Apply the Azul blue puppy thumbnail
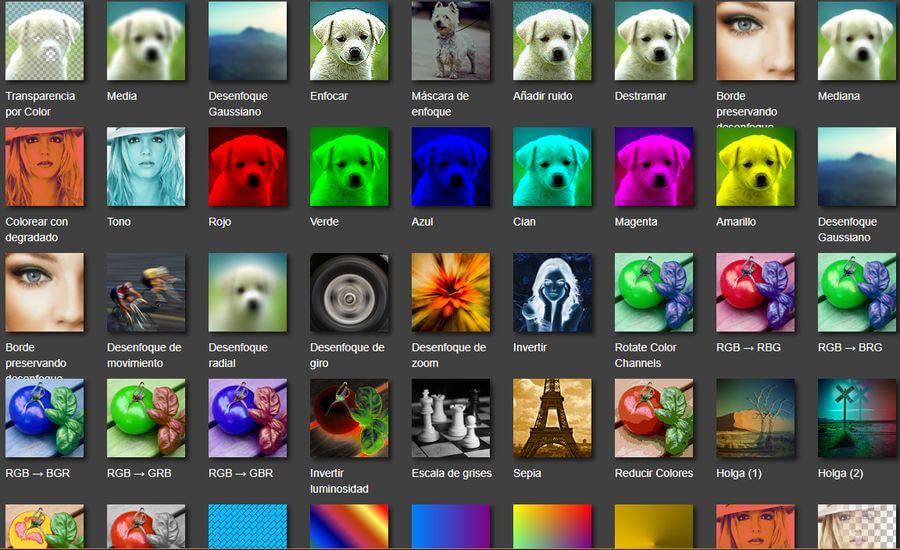This screenshot has width=900, height=550. (451, 166)
